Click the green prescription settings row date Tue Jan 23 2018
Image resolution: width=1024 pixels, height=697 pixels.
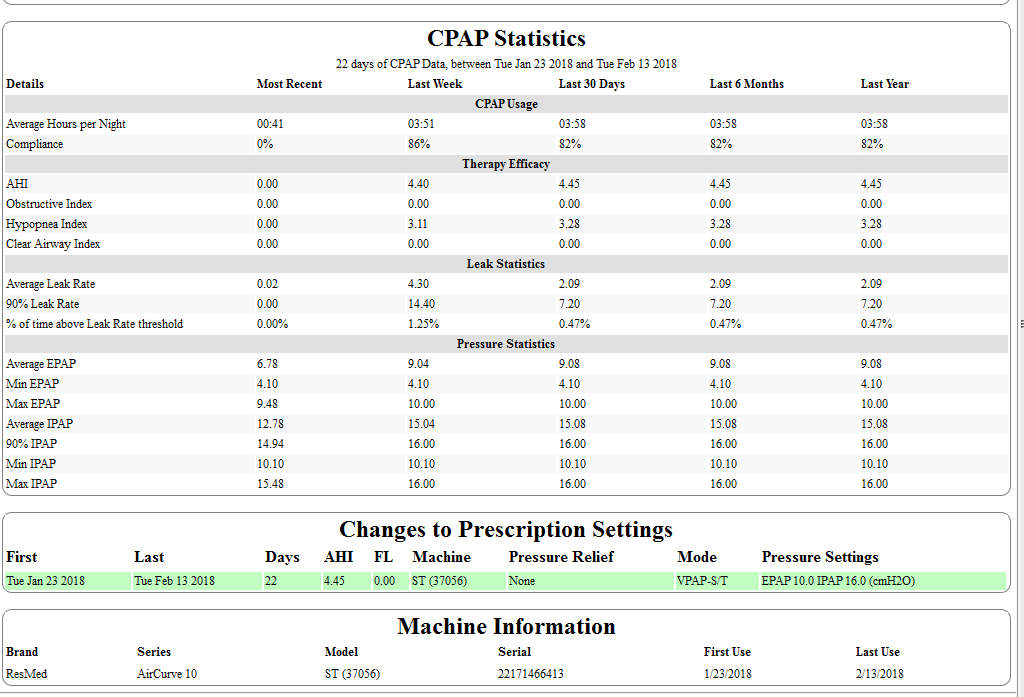point(45,581)
